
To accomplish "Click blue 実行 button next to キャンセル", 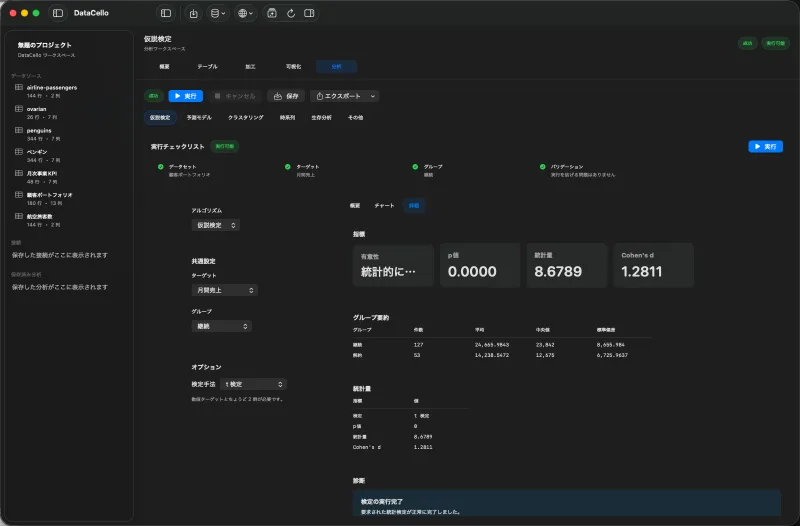I will (x=186, y=96).
